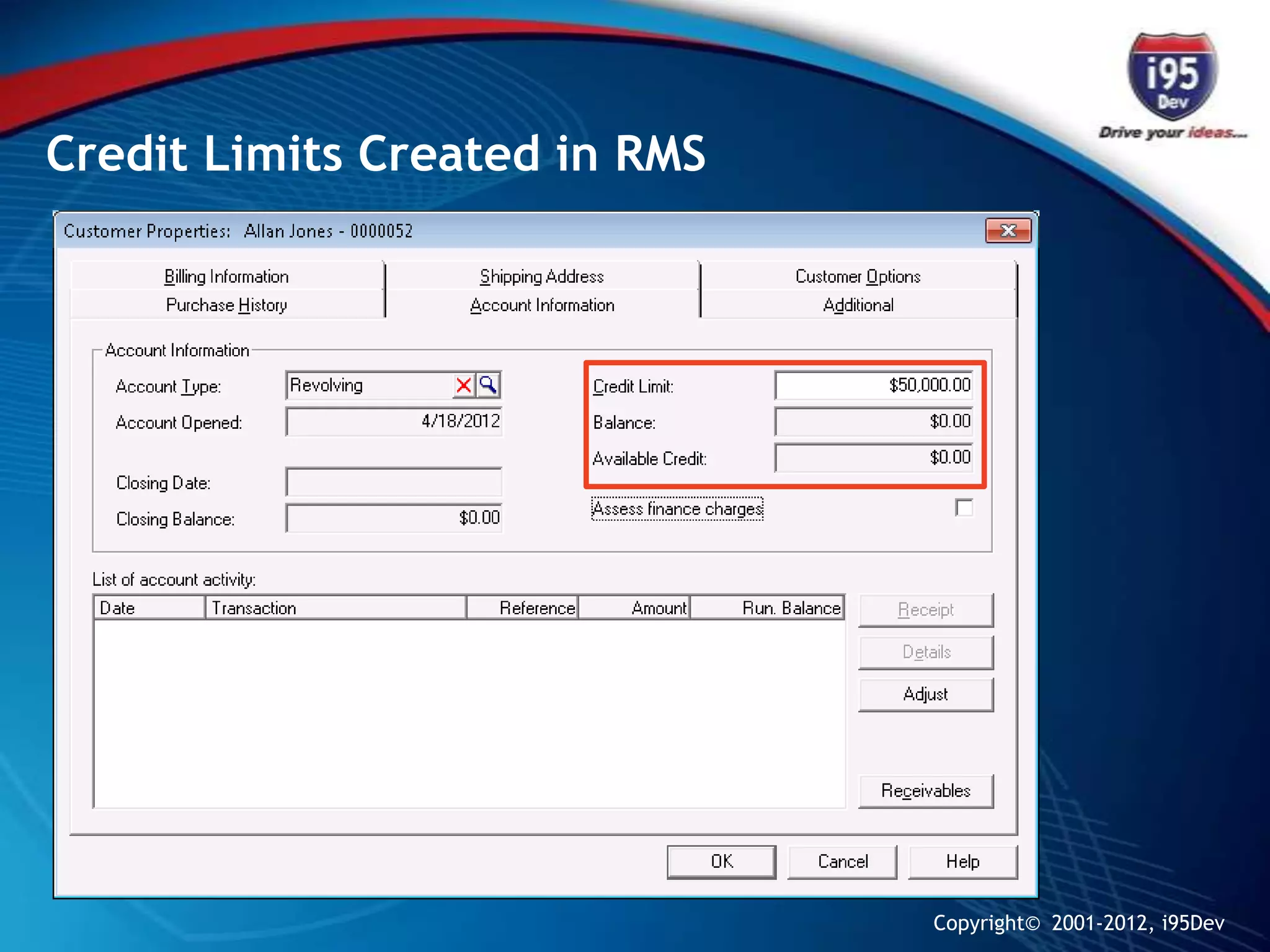
Task: Click the 'List of account activity:' label
Action: click(x=174, y=580)
